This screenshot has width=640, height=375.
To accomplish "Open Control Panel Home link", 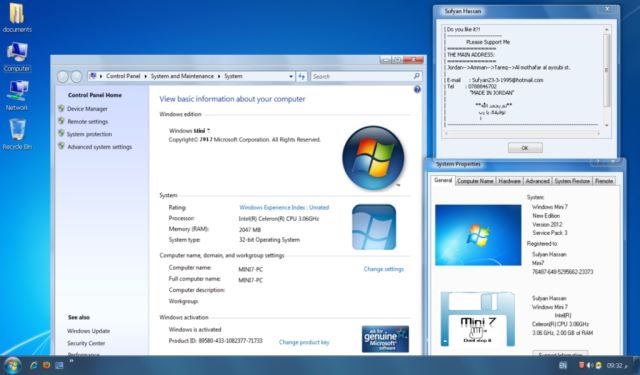I will 95,95.
